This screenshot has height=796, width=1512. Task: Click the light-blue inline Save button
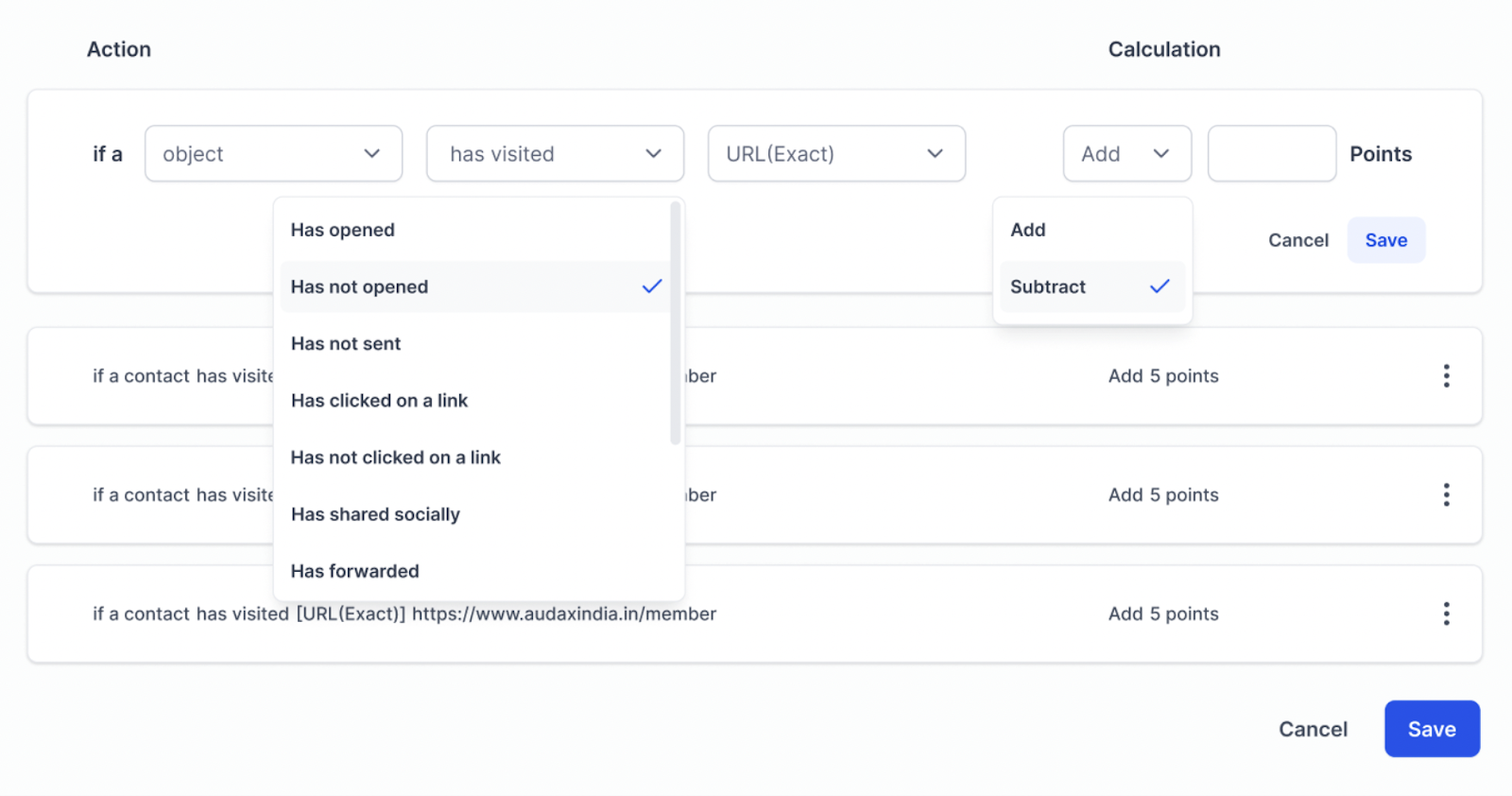click(1385, 240)
